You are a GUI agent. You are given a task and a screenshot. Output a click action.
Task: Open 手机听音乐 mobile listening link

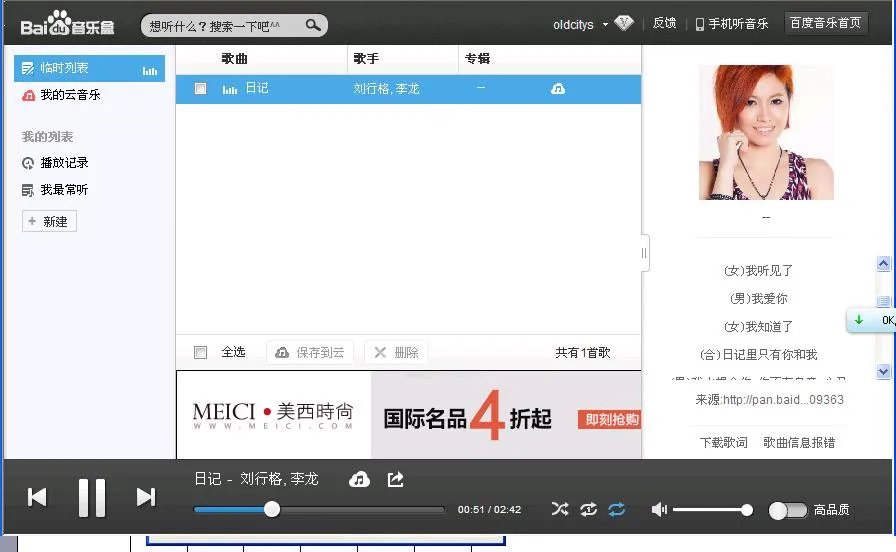tap(731, 24)
